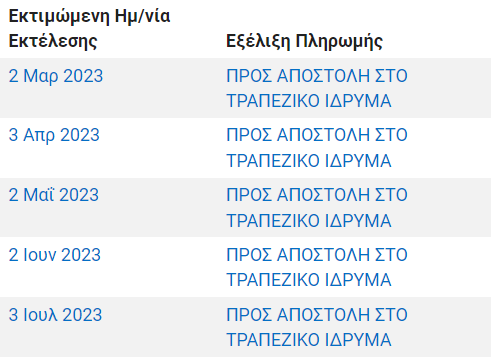Click 'ΤΡΑΠΕΖΙΚΟ ΙΔΡΥΜΑ' text in June row
Screen dimensions: 491x364
click(x=309, y=280)
